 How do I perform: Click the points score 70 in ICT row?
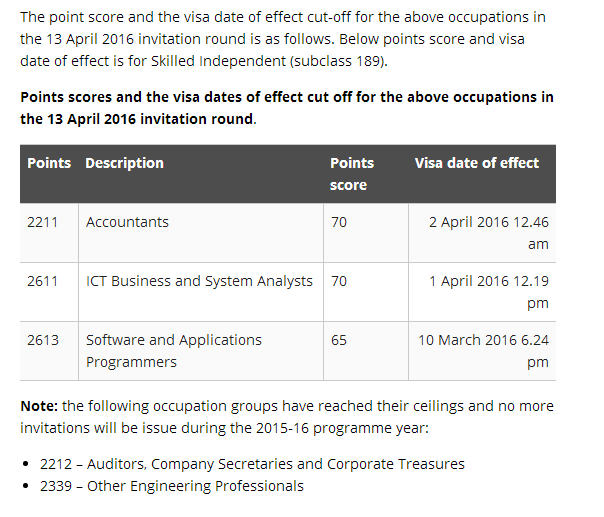click(x=339, y=281)
